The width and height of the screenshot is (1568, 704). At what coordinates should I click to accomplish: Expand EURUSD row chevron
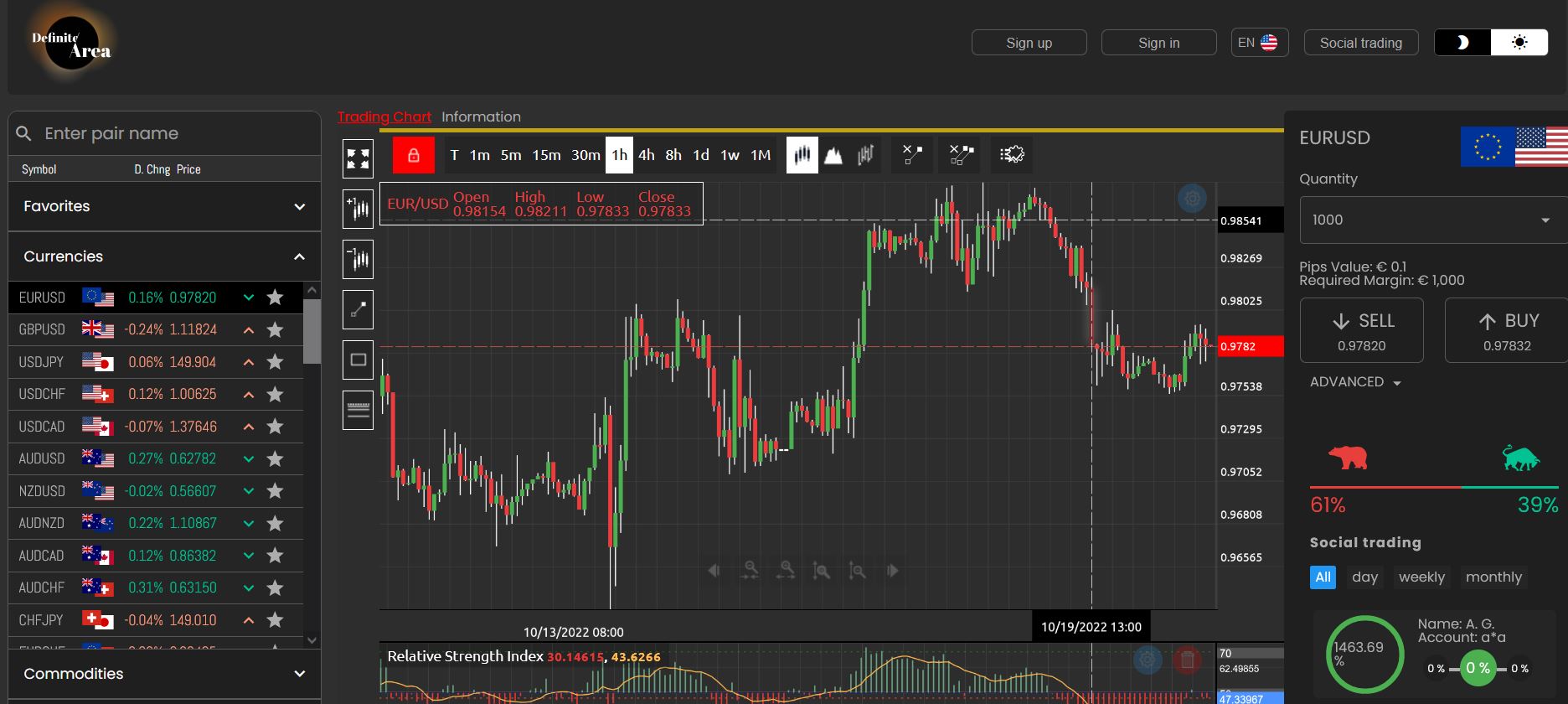point(249,298)
